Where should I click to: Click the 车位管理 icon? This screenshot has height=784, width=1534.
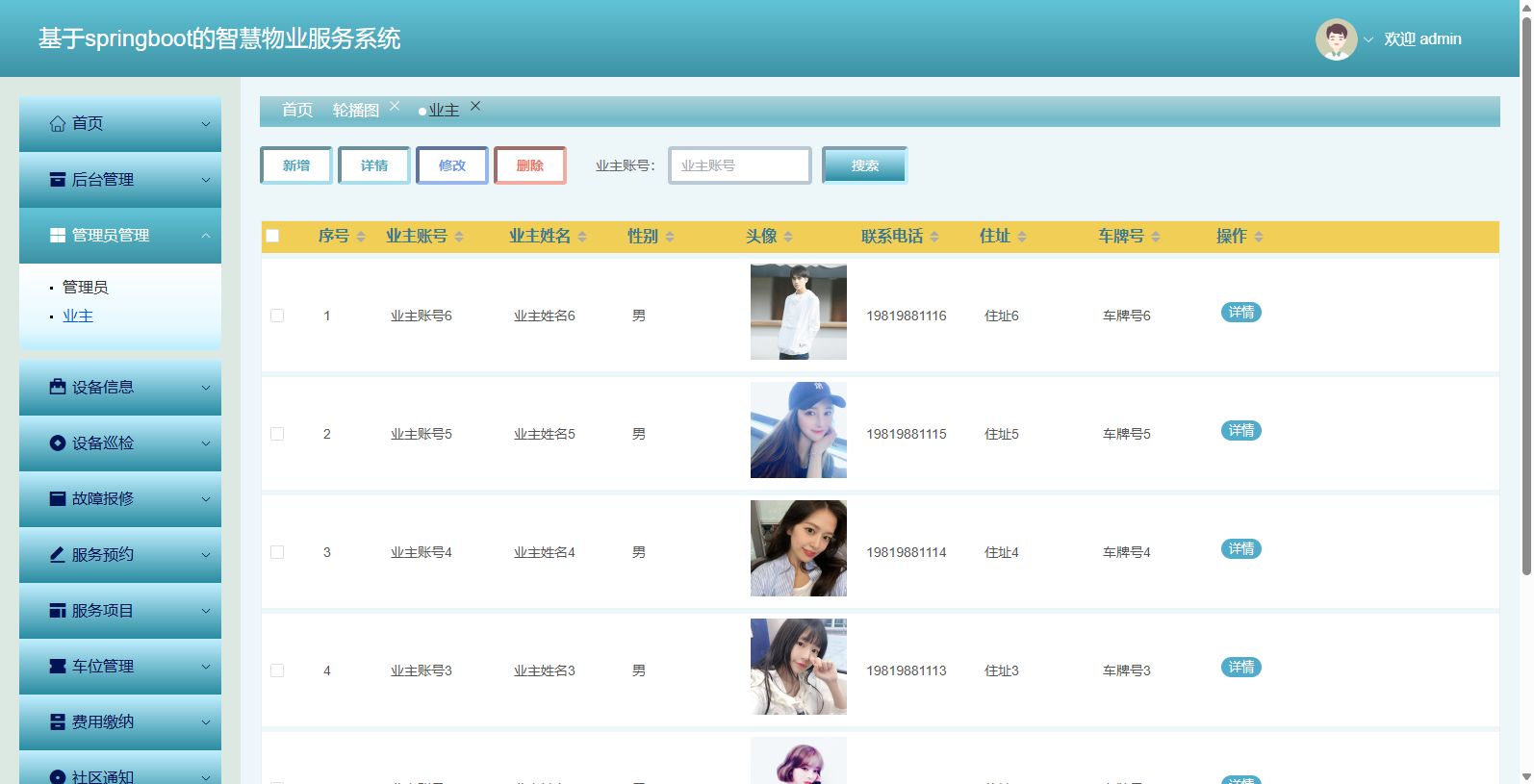[58, 667]
